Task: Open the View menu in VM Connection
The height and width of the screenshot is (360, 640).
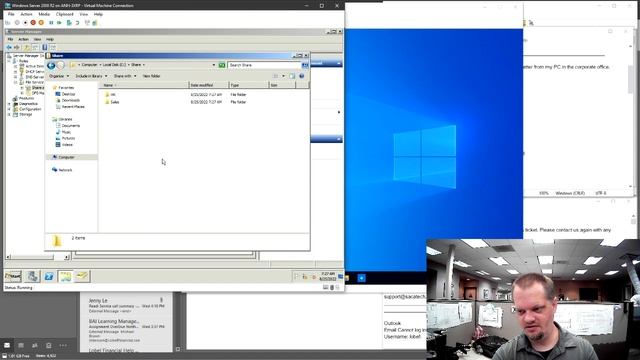Action: 84,14
